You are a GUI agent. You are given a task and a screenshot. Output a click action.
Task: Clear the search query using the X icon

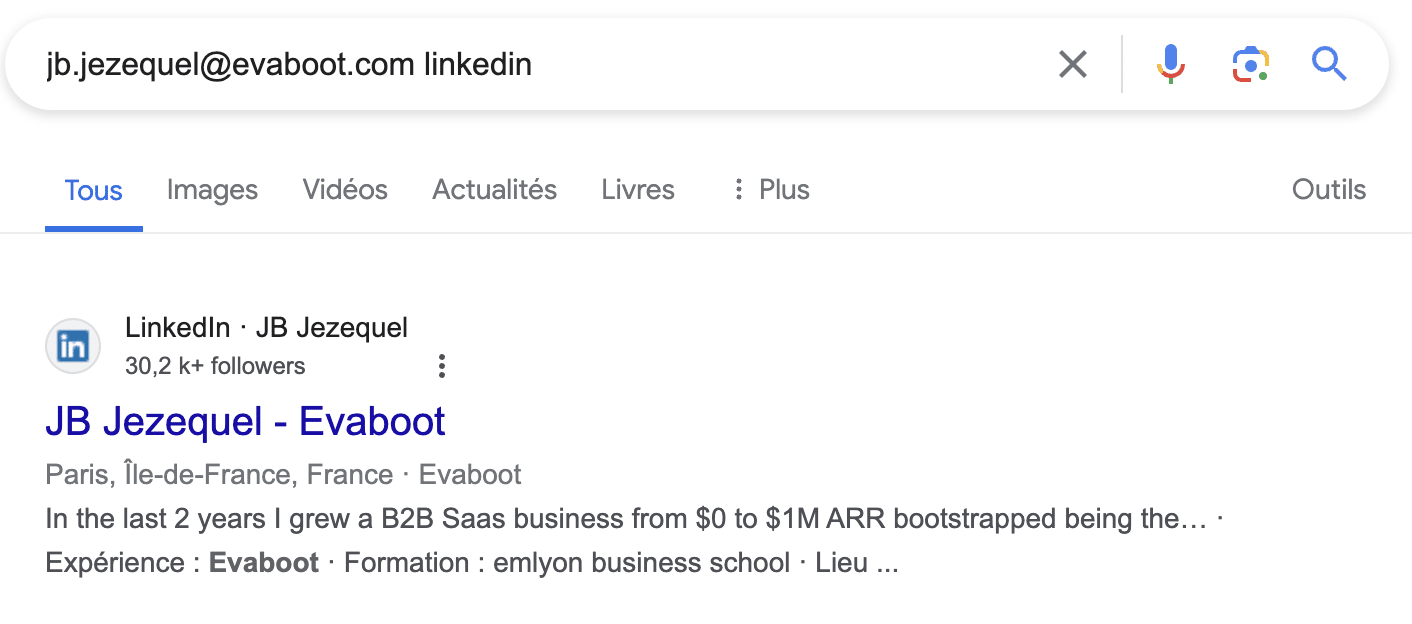[1072, 63]
